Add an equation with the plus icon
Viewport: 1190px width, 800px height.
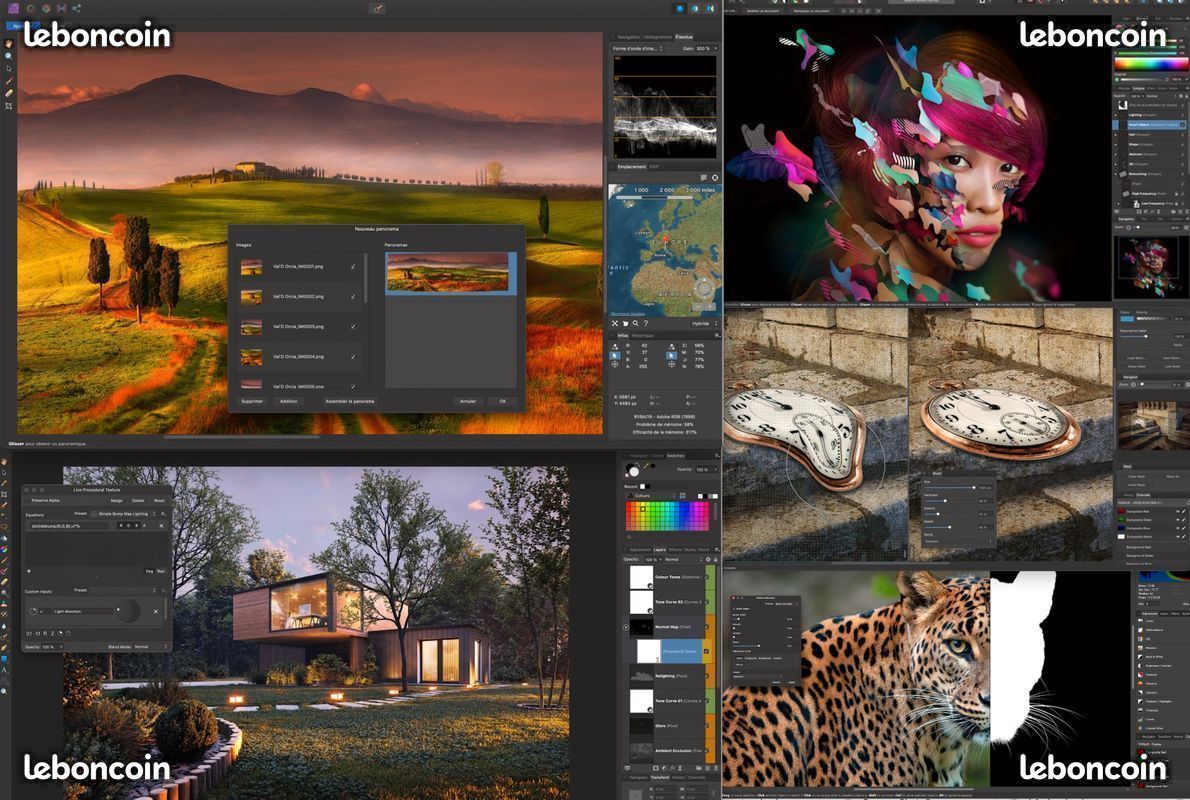coord(29,571)
